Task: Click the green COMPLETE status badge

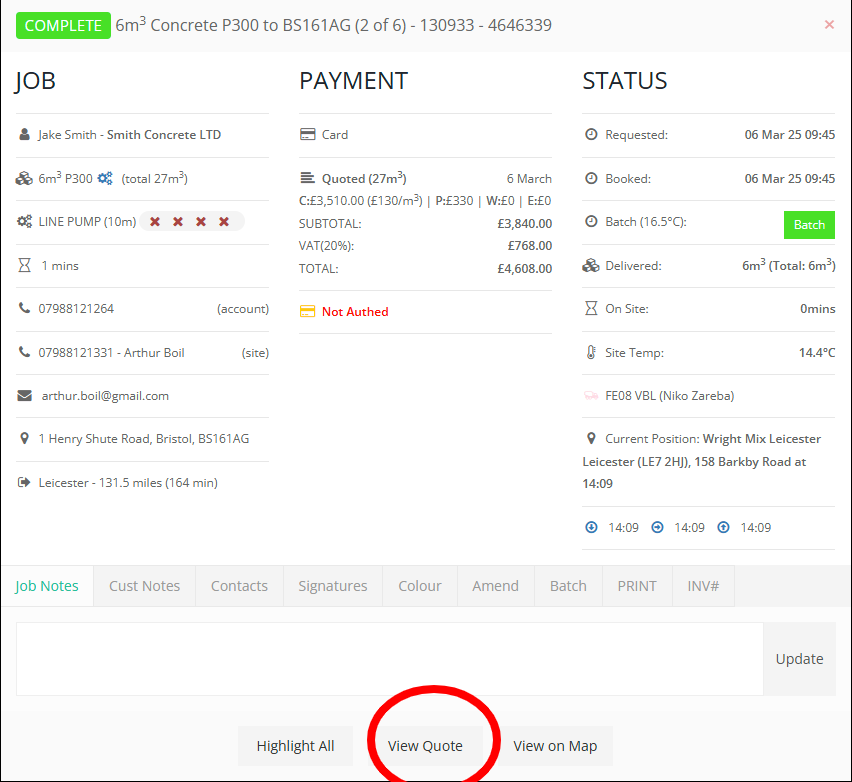Action: point(63,26)
